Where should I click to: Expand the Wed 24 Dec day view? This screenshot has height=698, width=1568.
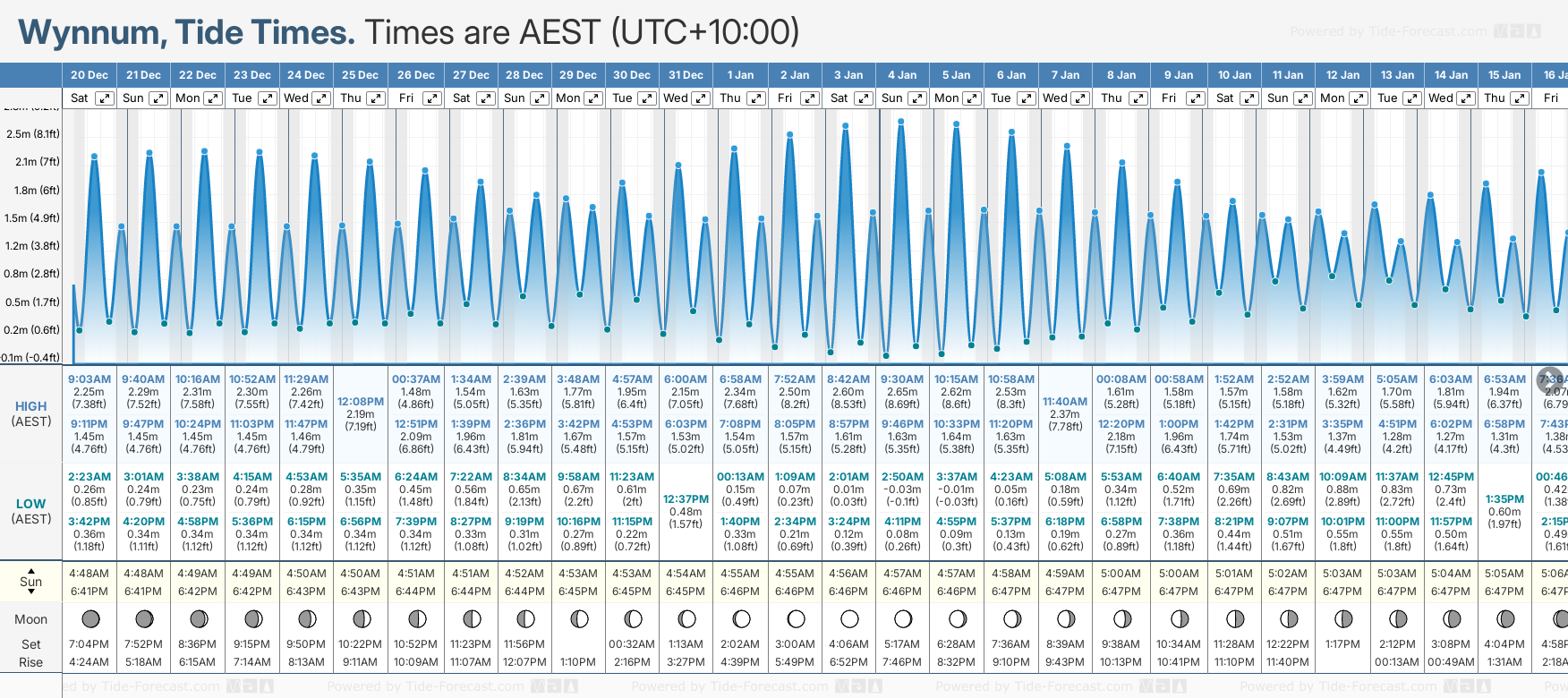tap(321, 98)
